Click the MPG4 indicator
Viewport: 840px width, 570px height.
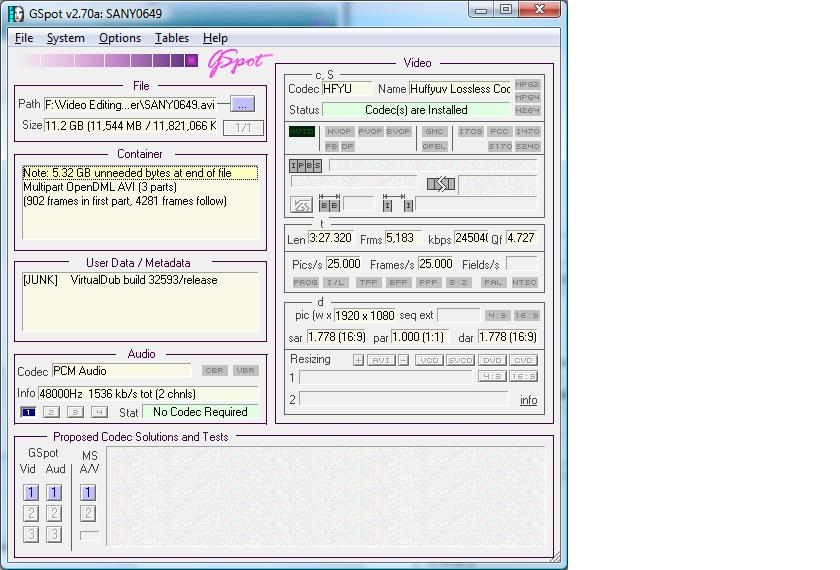(527, 98)
